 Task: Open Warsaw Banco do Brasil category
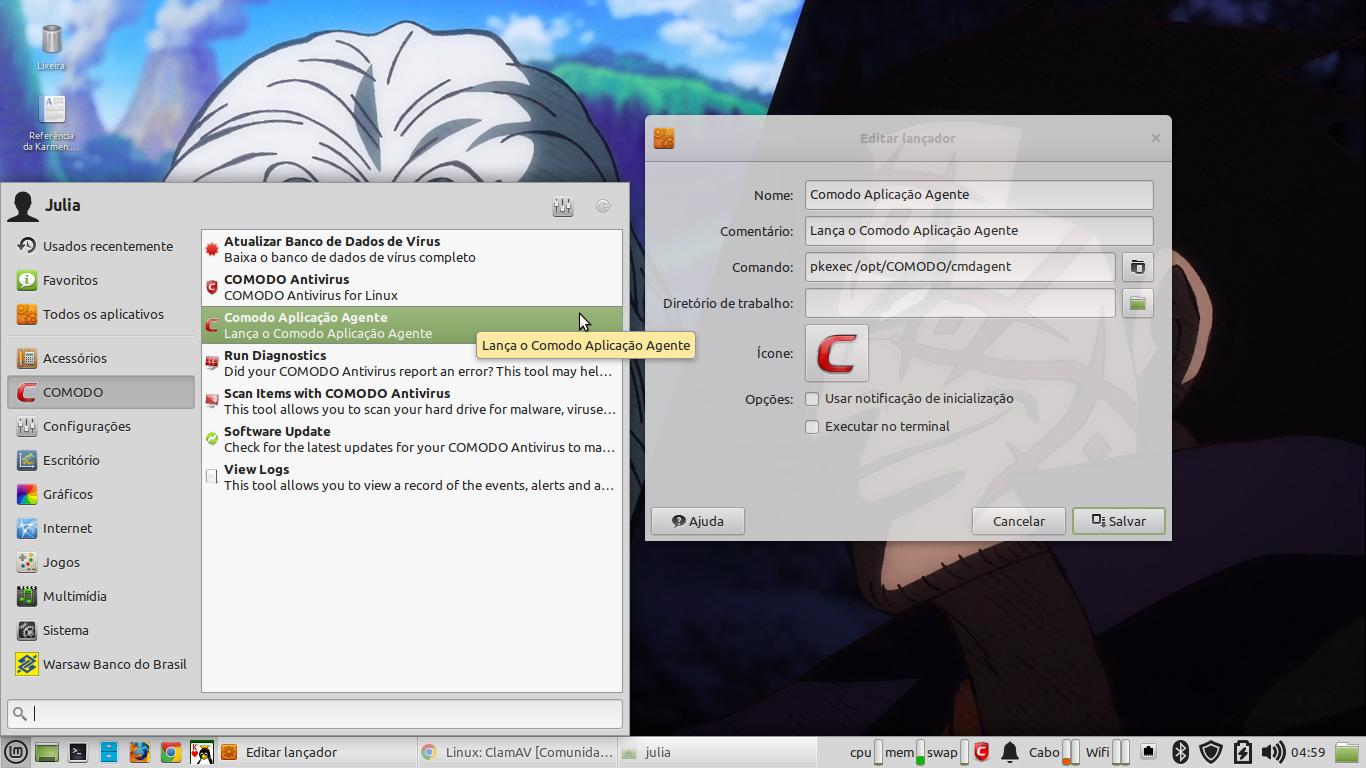(x=101, y=664)
